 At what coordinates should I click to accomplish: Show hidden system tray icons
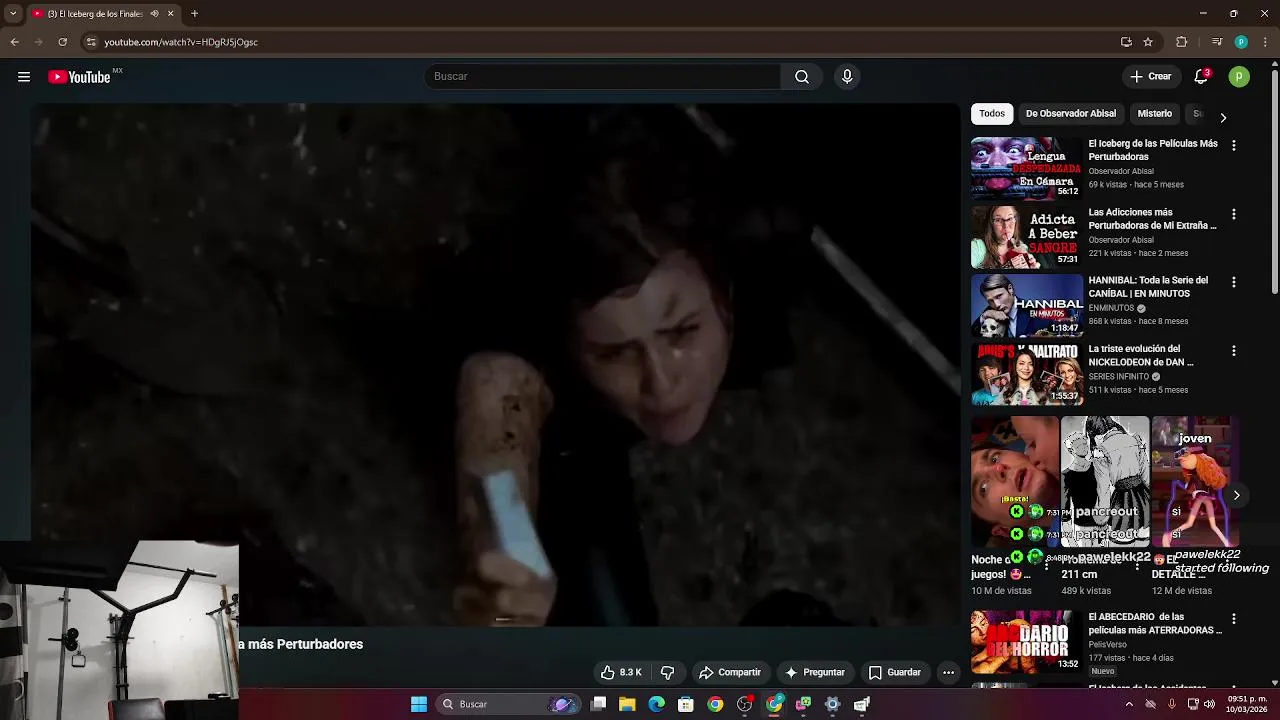(1129, 704)
